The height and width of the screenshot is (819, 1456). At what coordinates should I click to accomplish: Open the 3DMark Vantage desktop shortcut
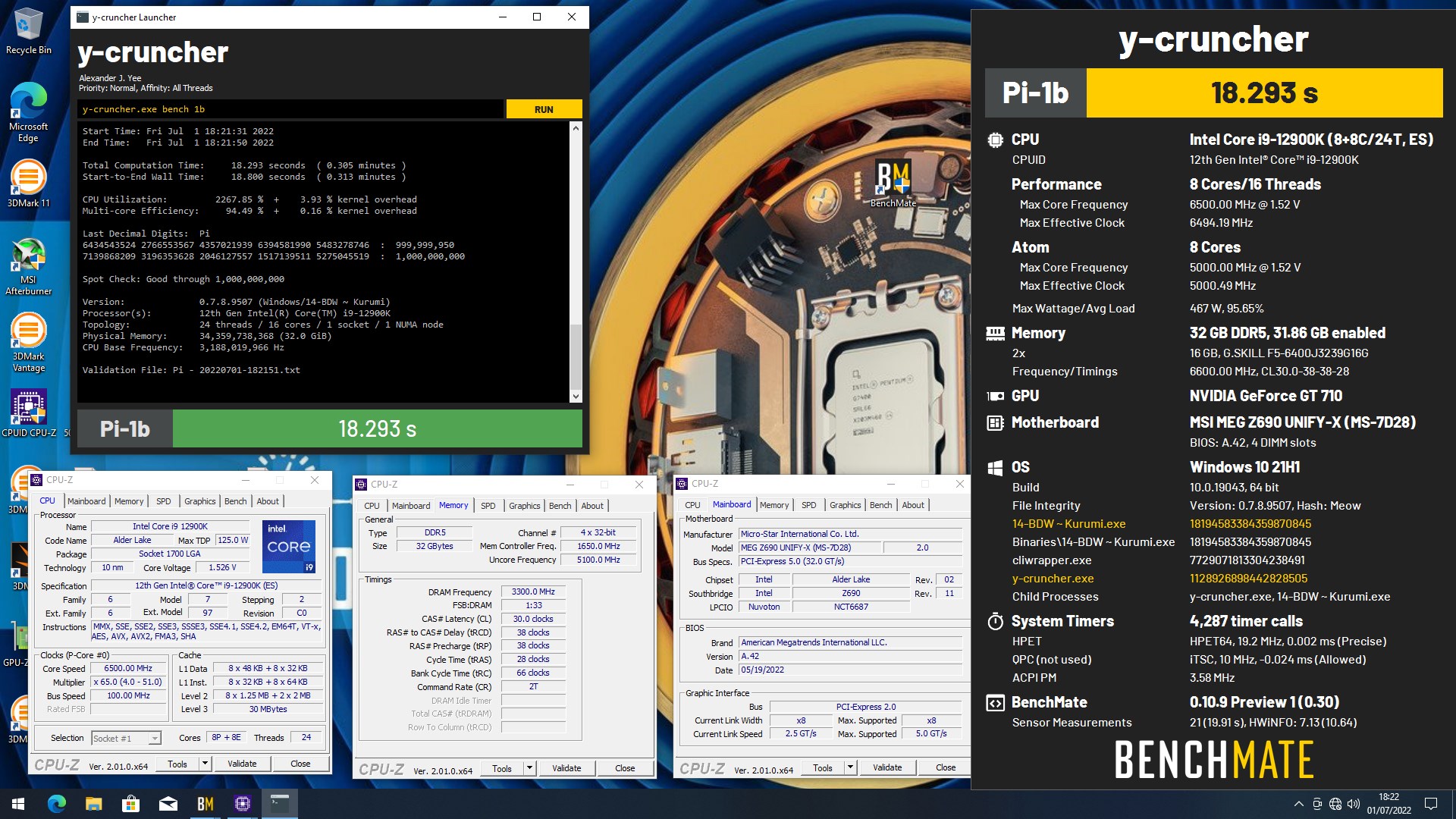tap(28, 343)
